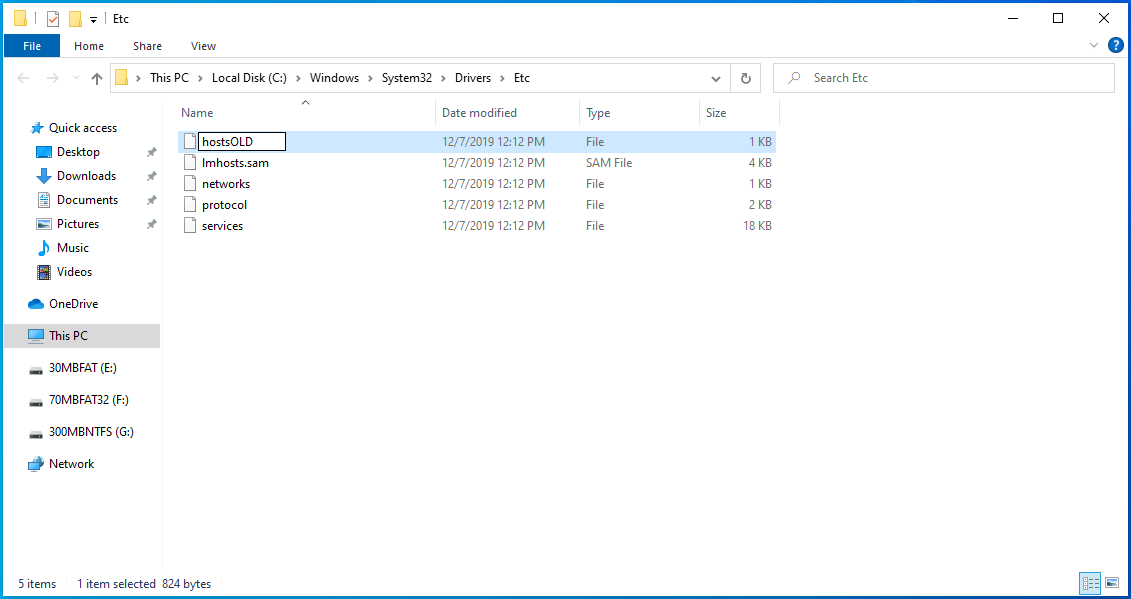Select System32 in the address breadcrumb
This screenshot has height=599, width=1131.
point(407,78)
